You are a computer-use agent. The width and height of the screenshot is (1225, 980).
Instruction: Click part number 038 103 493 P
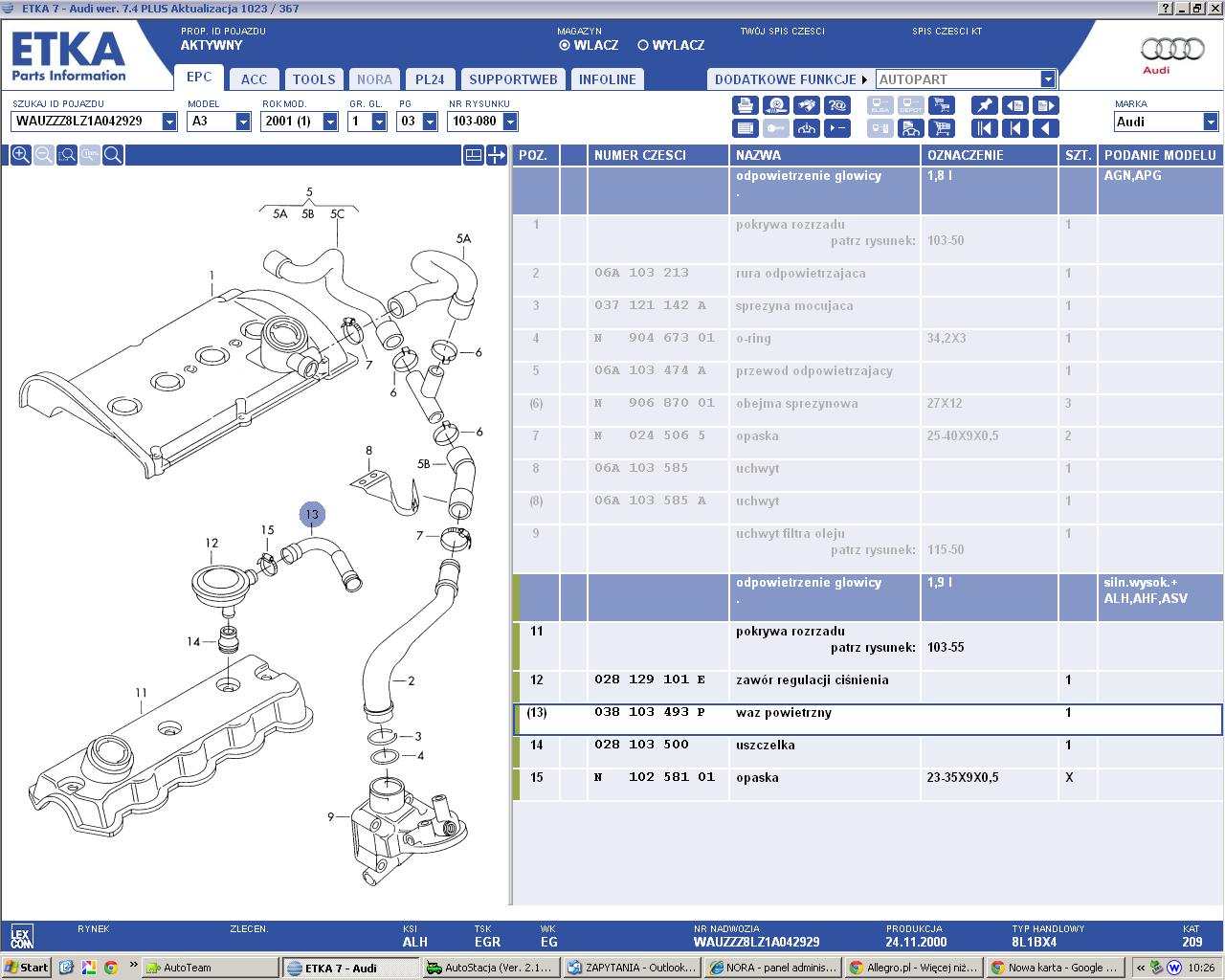tap(650, 712)
